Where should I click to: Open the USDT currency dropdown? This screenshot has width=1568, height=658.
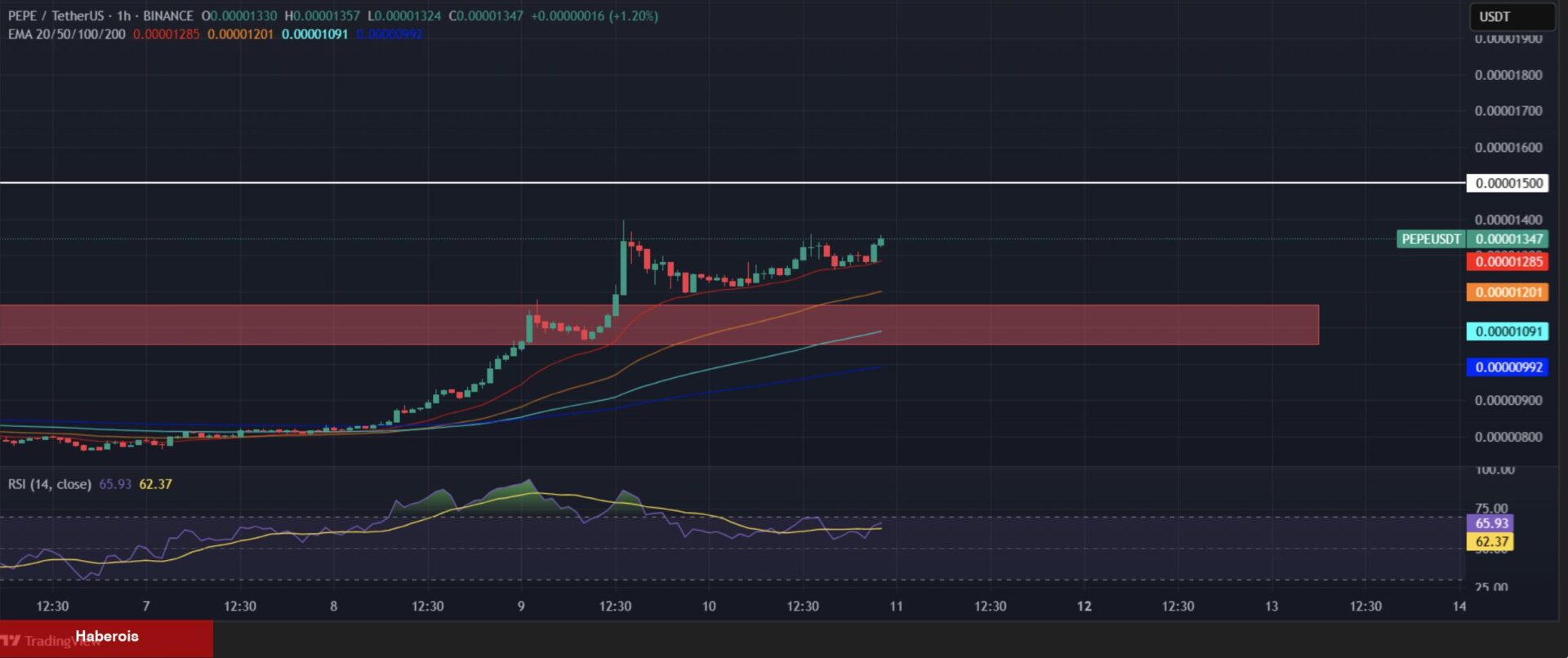click(x=1512, y=16)
